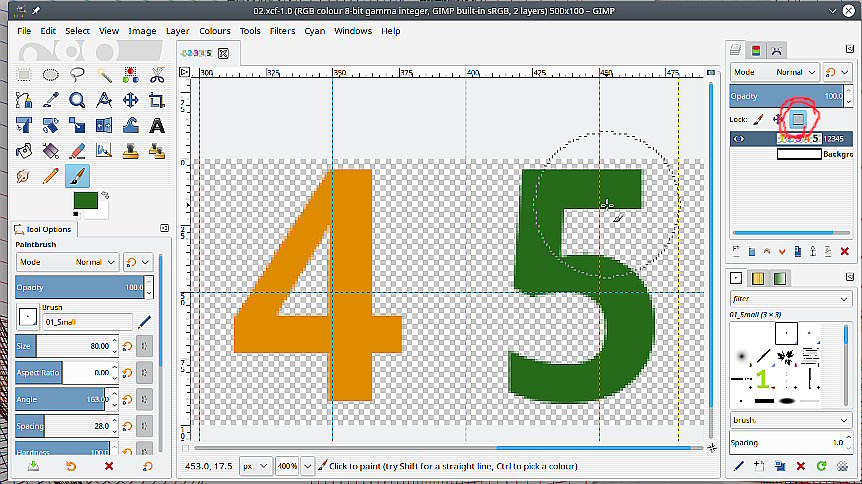This screenshot has height=484, width=862.
Task: Toggle zoom-on-resize button at ruler corner
Action: point(711,72)
